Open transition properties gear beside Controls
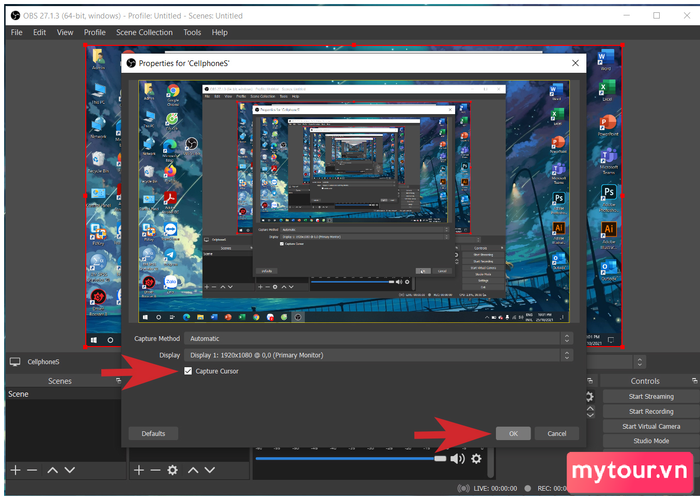Viewport: 700px width, 502px height. [x=590, y=397]
